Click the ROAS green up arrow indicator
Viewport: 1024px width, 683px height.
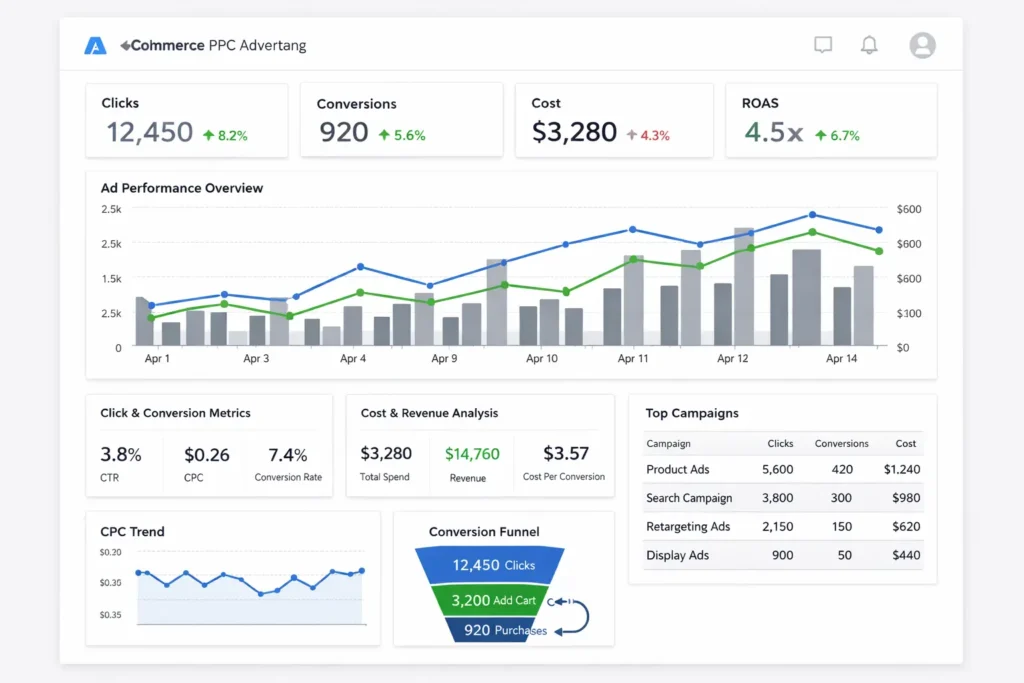click(820, 135)
